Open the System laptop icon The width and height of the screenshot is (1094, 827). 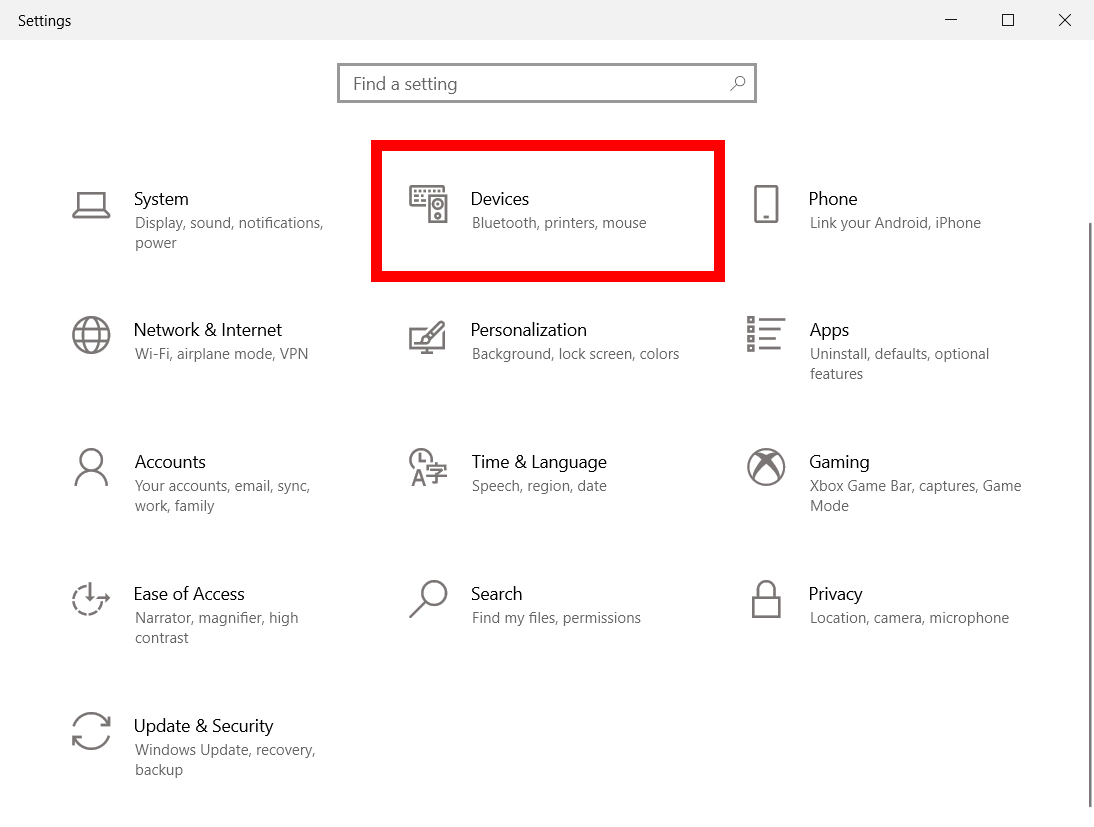(91, 205)
